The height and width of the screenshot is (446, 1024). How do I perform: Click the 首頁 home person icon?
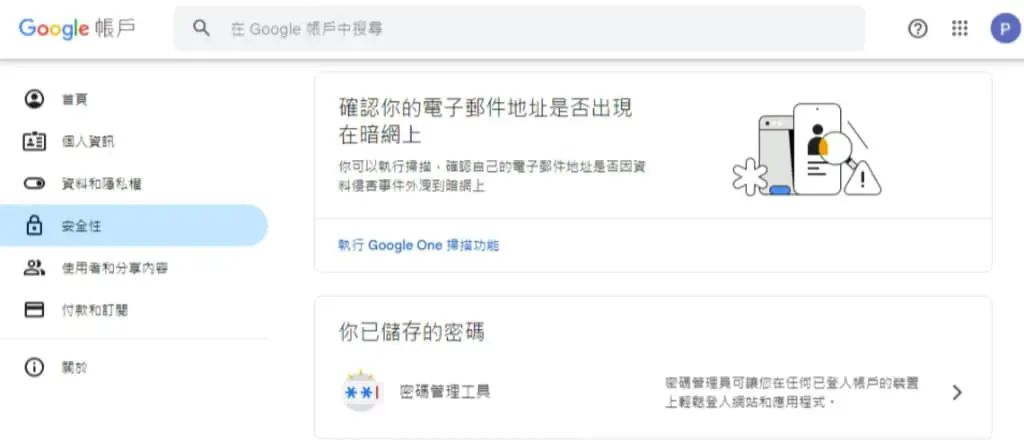[34, 99]
